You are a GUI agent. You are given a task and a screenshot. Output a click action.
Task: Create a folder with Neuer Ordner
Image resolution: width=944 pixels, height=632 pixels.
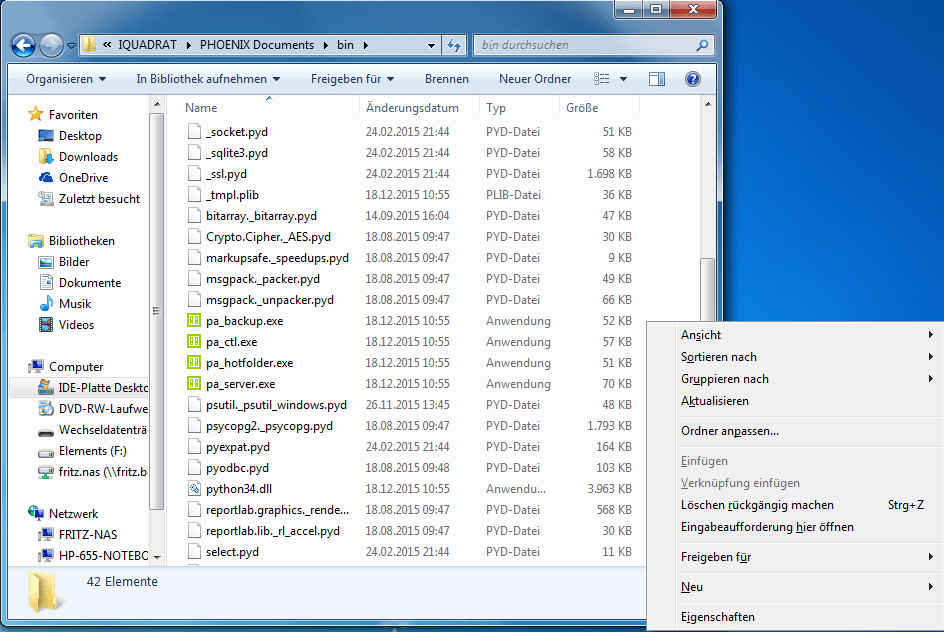pos(535,79)
